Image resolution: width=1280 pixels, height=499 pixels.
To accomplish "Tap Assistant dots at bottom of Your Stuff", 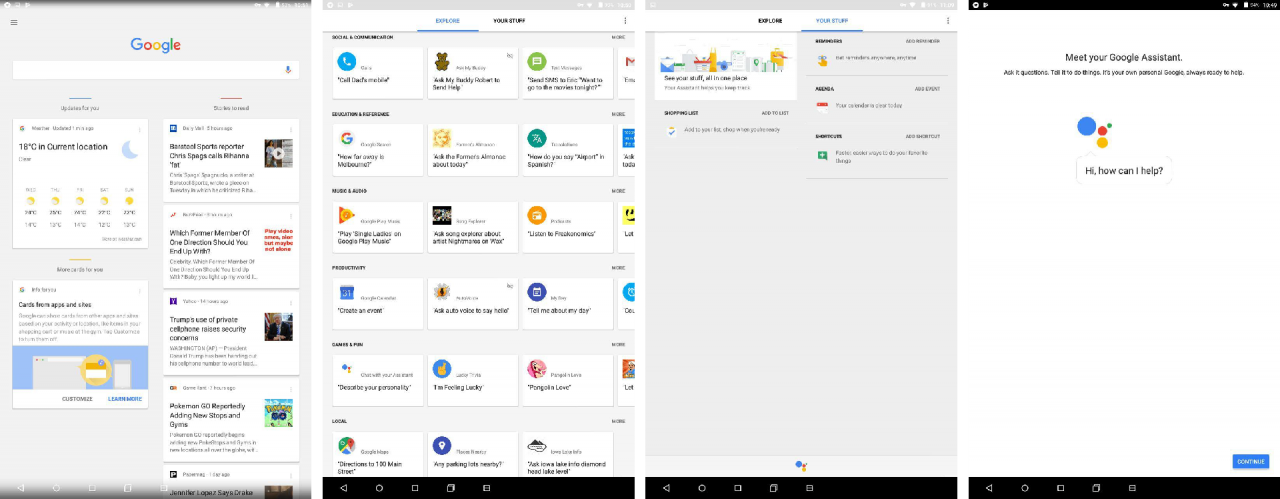I will click(801, 466).
